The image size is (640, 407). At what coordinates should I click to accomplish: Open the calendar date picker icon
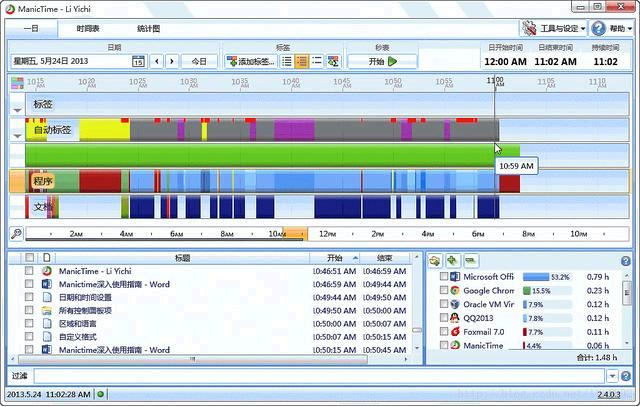tap(138, 61)
